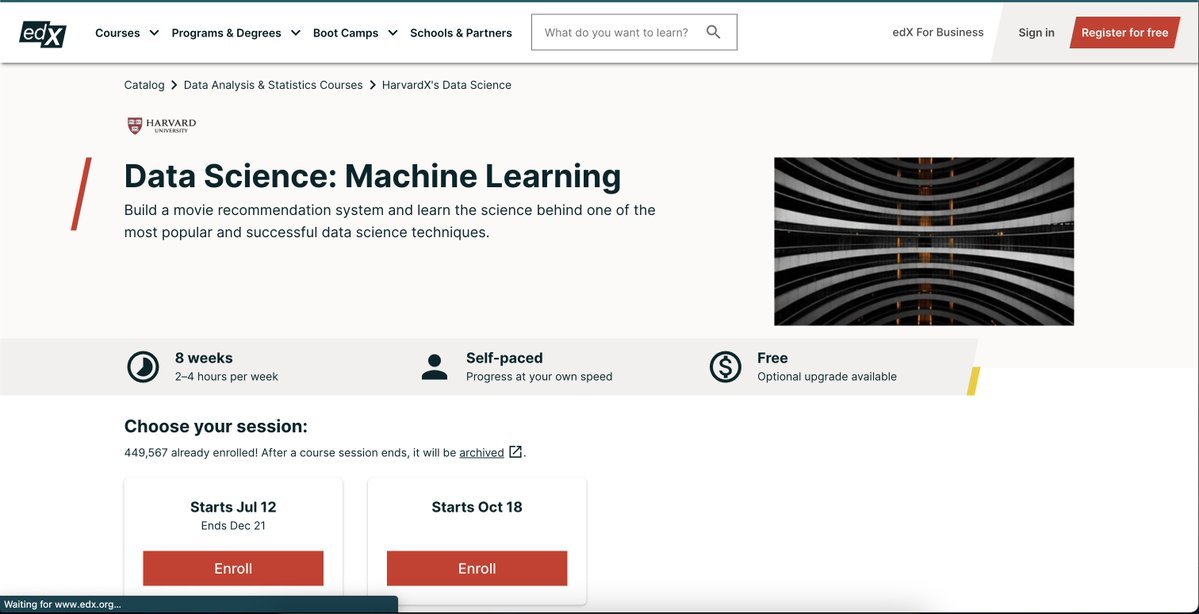Open the Courses dropdown menu
The image size is (1199, 614).
127,33
